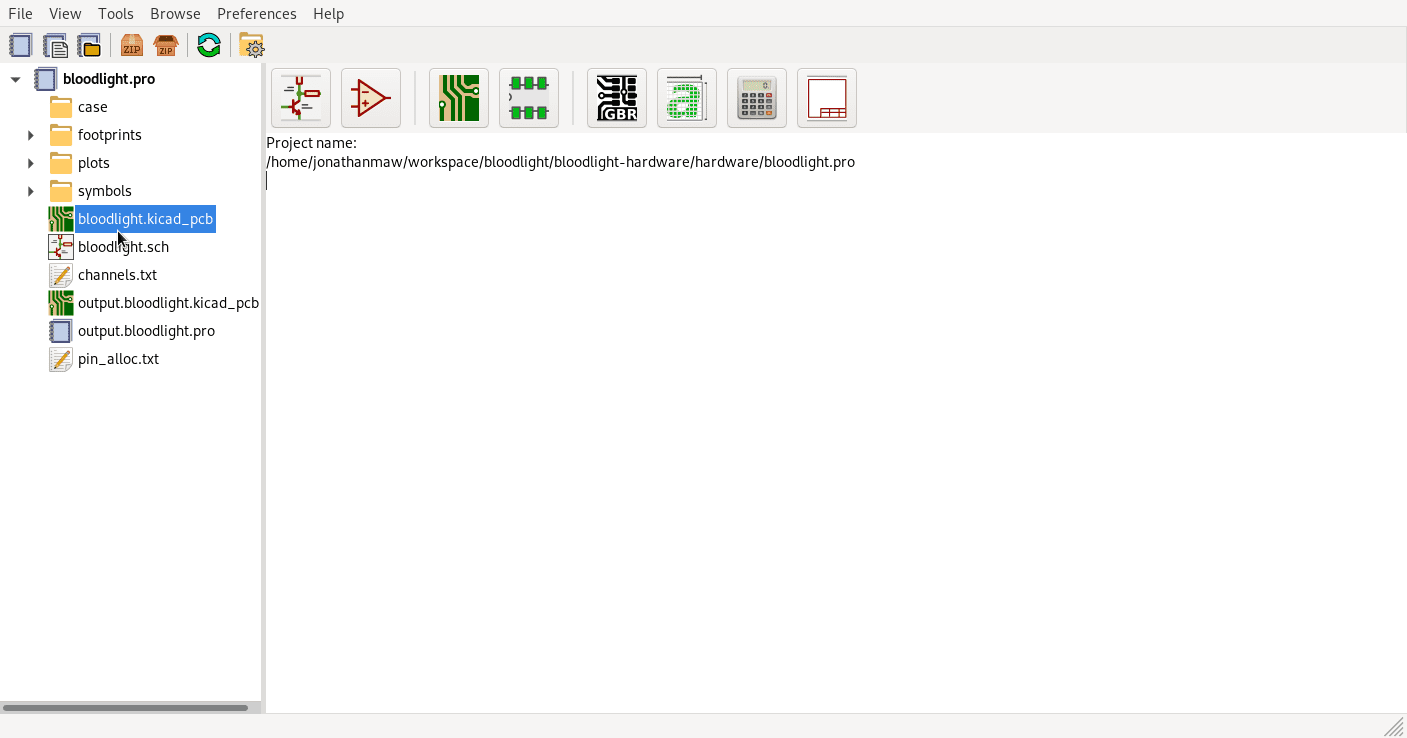Click the bloodlight.sch schematic icon
Viewport: 1407px width, 738px height.
tap(61, 247)
